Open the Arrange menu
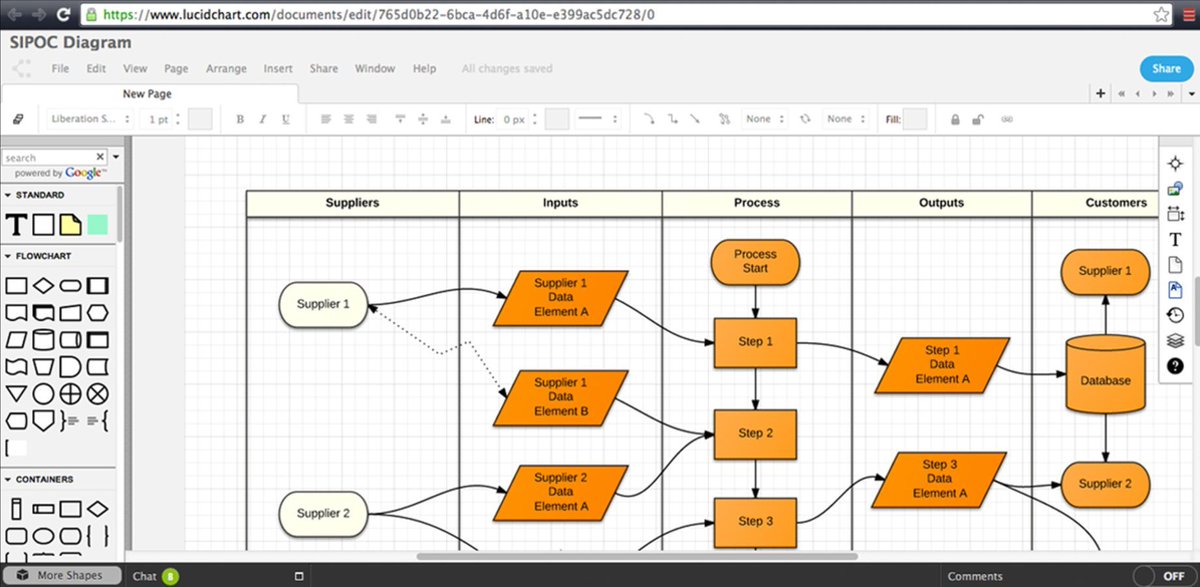 click(x=226, y=68)
